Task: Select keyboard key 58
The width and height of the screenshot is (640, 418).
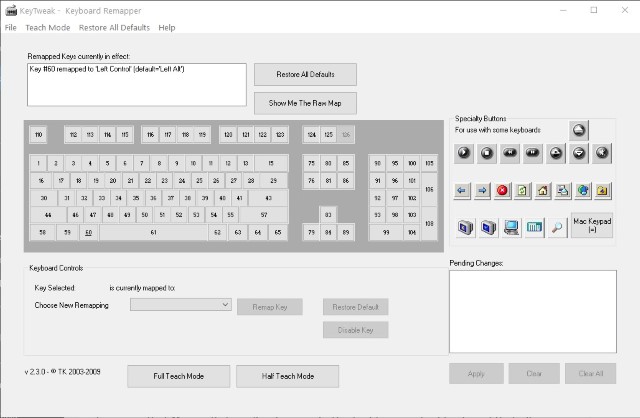Action: pos(42,232)
